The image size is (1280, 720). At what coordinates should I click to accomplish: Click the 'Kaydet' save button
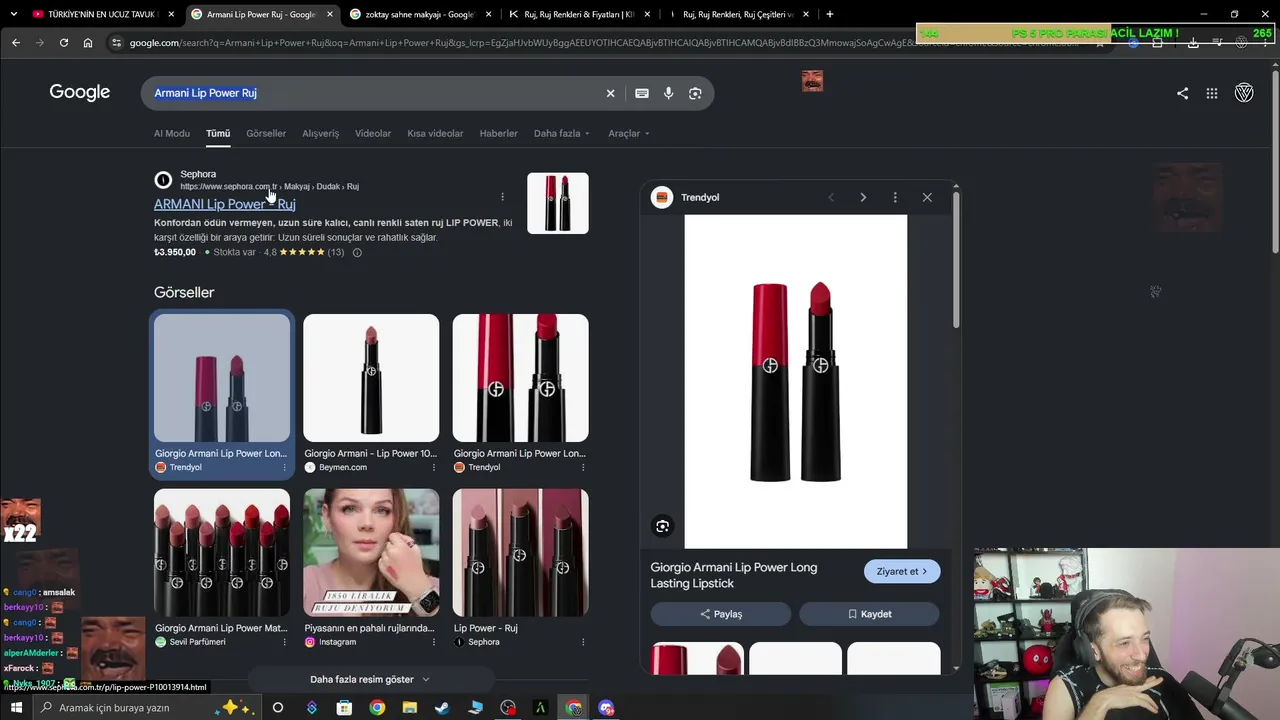tap(869, 614)
